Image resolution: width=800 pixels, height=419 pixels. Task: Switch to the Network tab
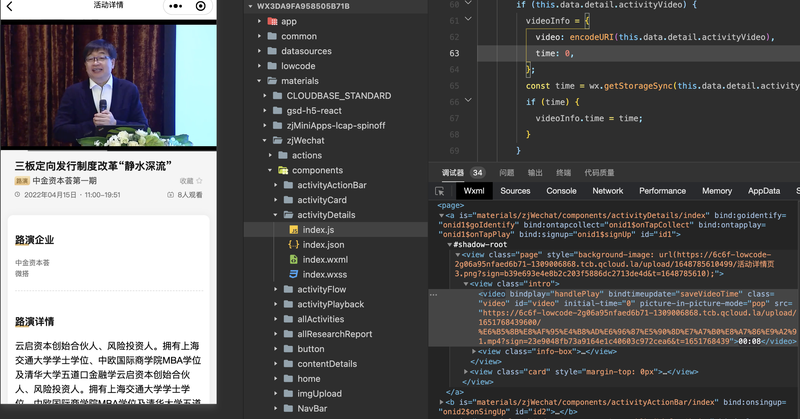coord(607,191)
